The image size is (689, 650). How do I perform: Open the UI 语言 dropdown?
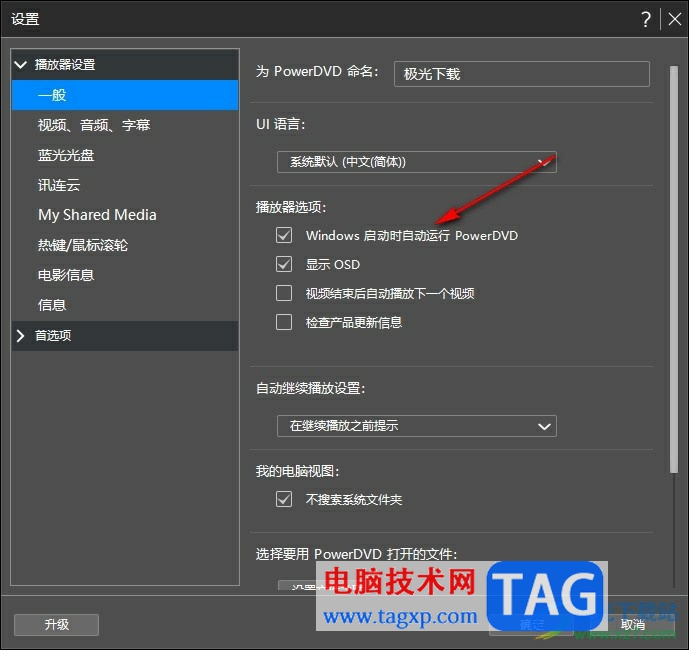[417, 162]
